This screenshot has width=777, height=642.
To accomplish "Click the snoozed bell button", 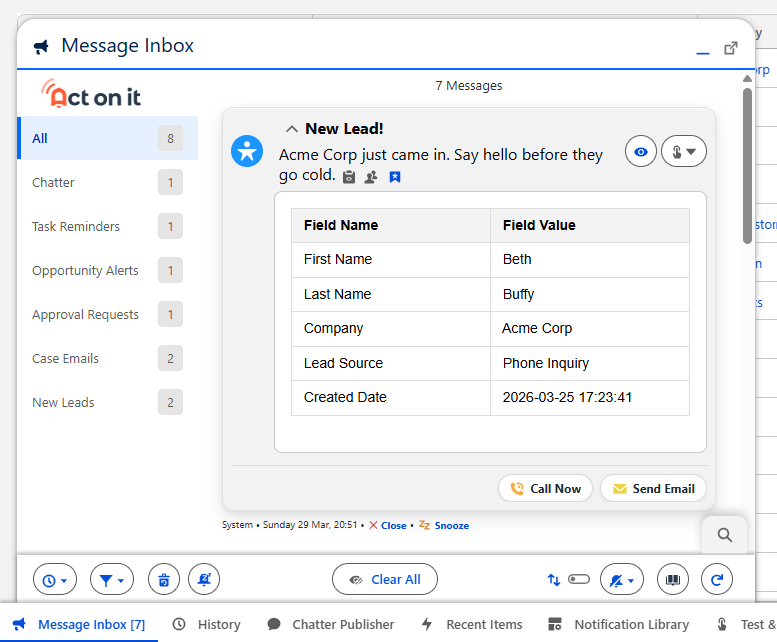I will (x=204, y=580).
